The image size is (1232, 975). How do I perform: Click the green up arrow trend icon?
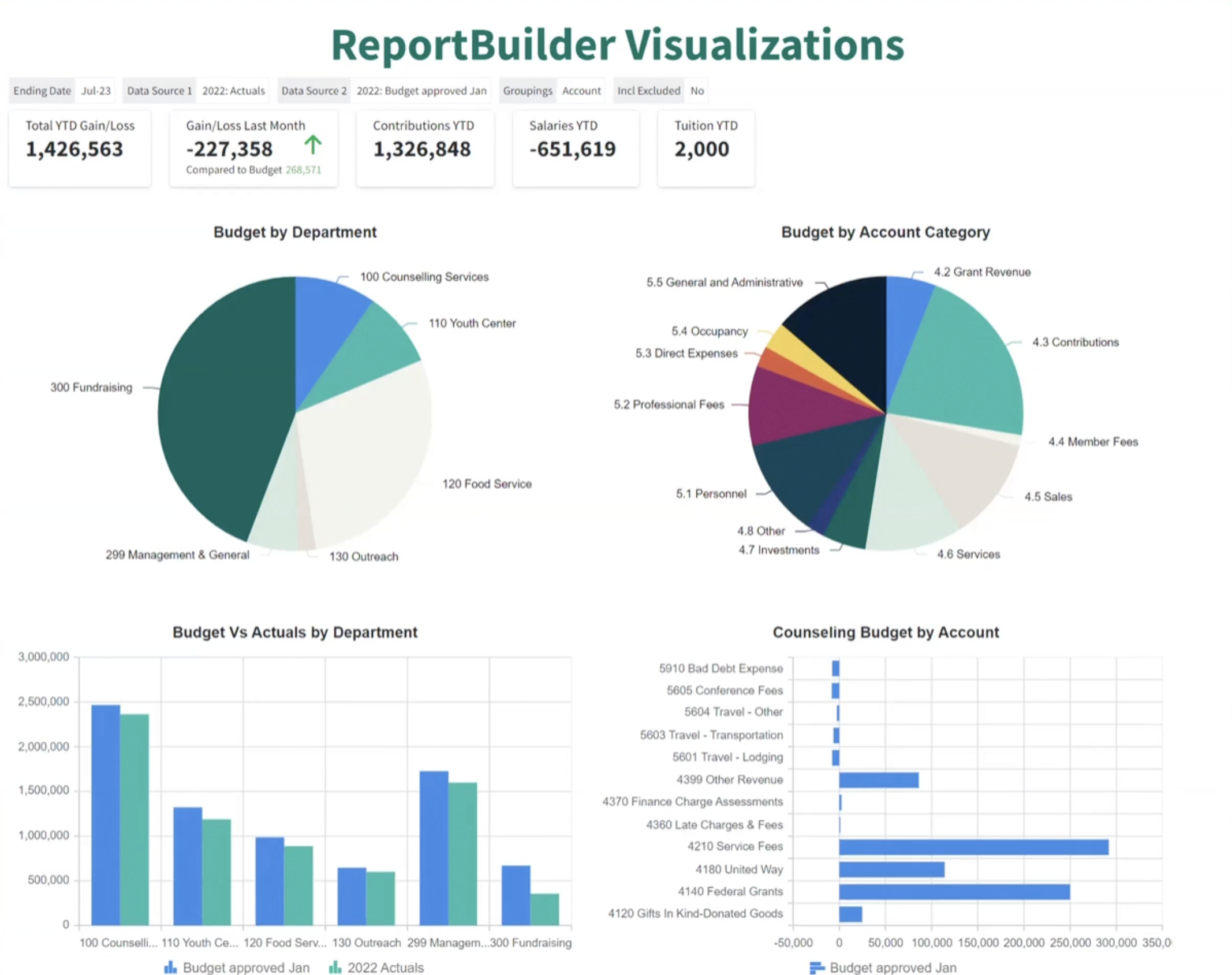pyautogui.click(x=313, y=144)
